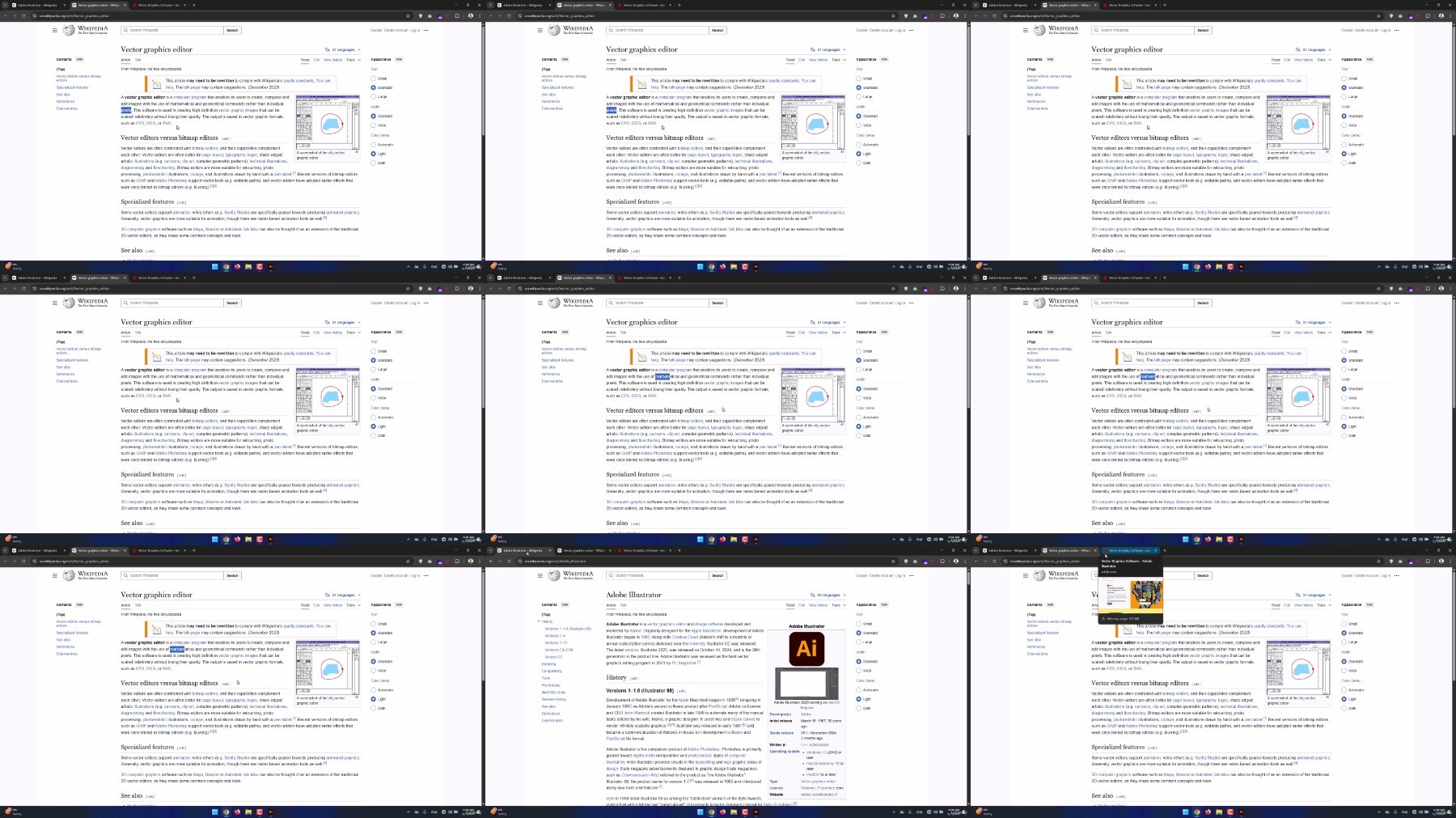Open the main menu hamburger on the Illustrator article

(540, 575)
